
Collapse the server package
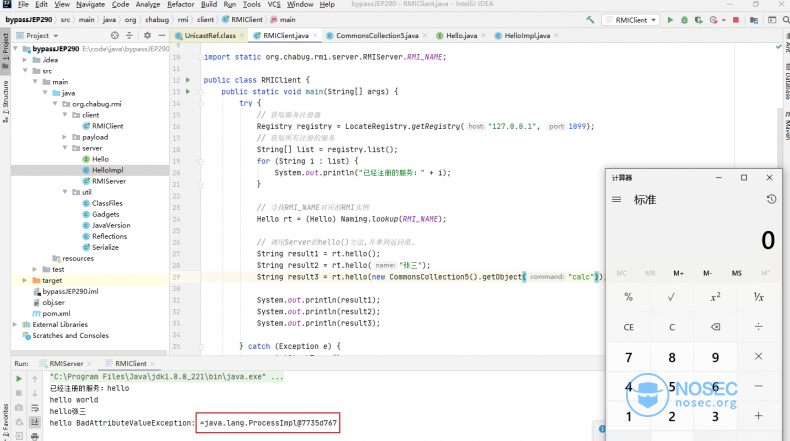64,148
